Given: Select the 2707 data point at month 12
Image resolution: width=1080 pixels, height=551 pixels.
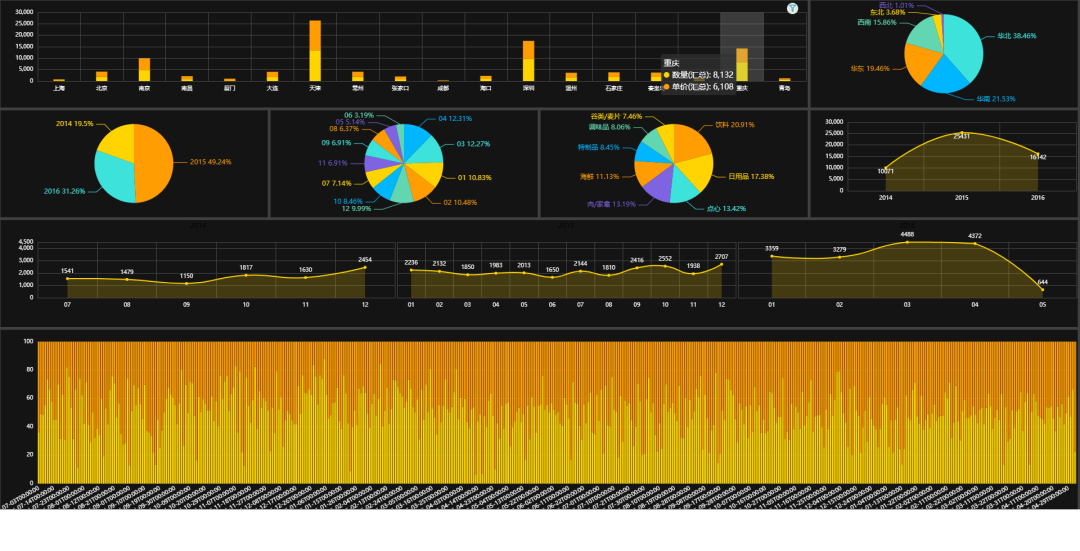Looking at the screenshot, I should pos(721,264).
